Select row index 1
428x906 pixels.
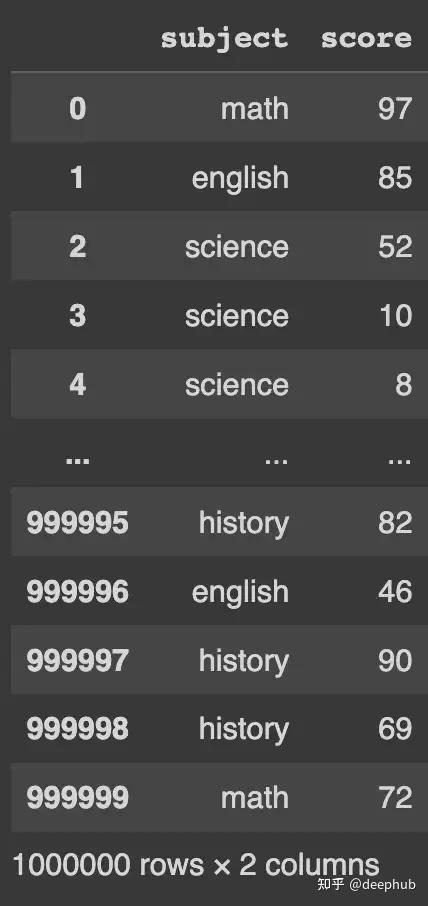[x=77, y=177]
